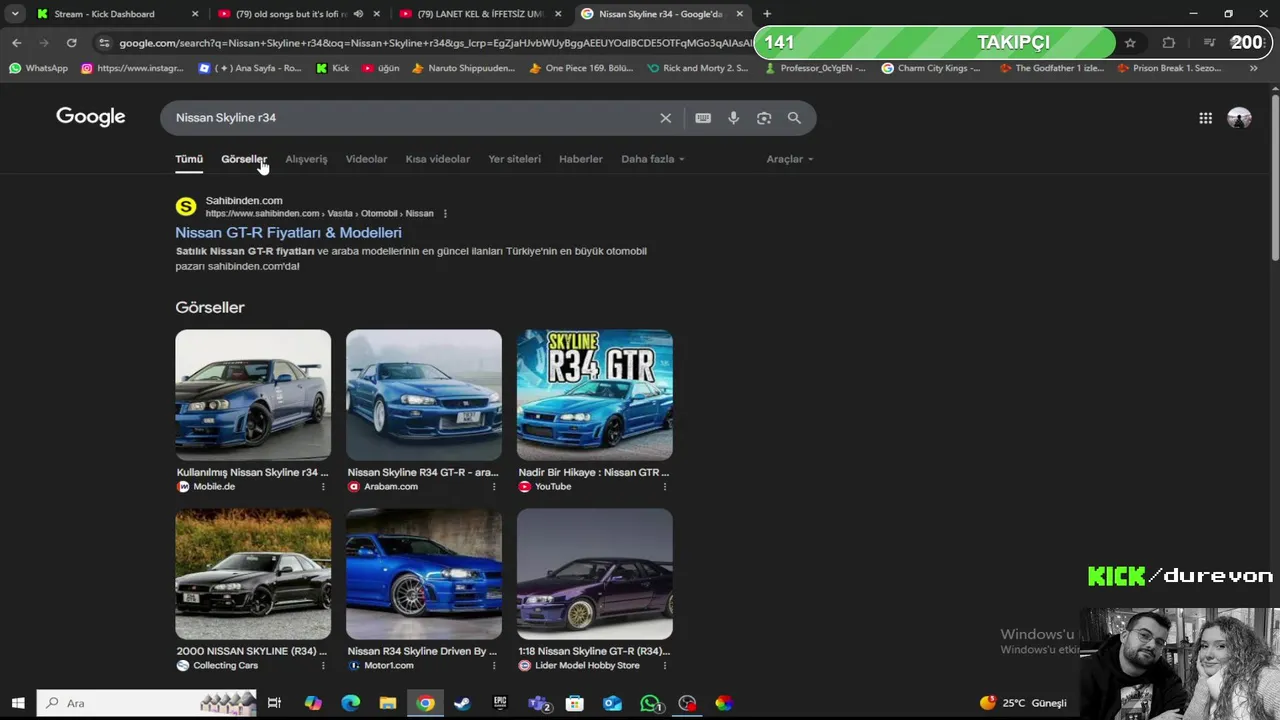The width and height of the screenshot is (1280, 720).
Task: Open the Google apps grid
Action: (x=1206, y=118)
